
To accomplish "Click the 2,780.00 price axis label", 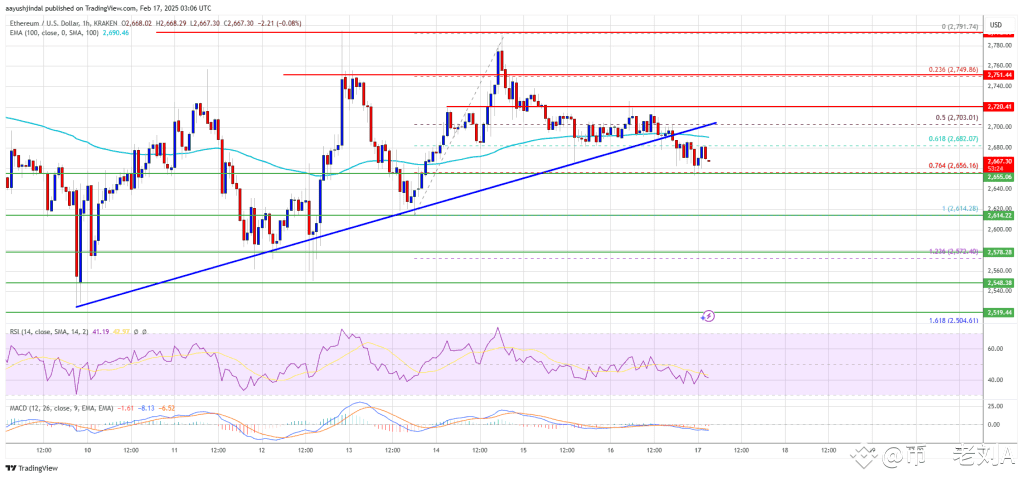I will click(x=1000, y=45).
